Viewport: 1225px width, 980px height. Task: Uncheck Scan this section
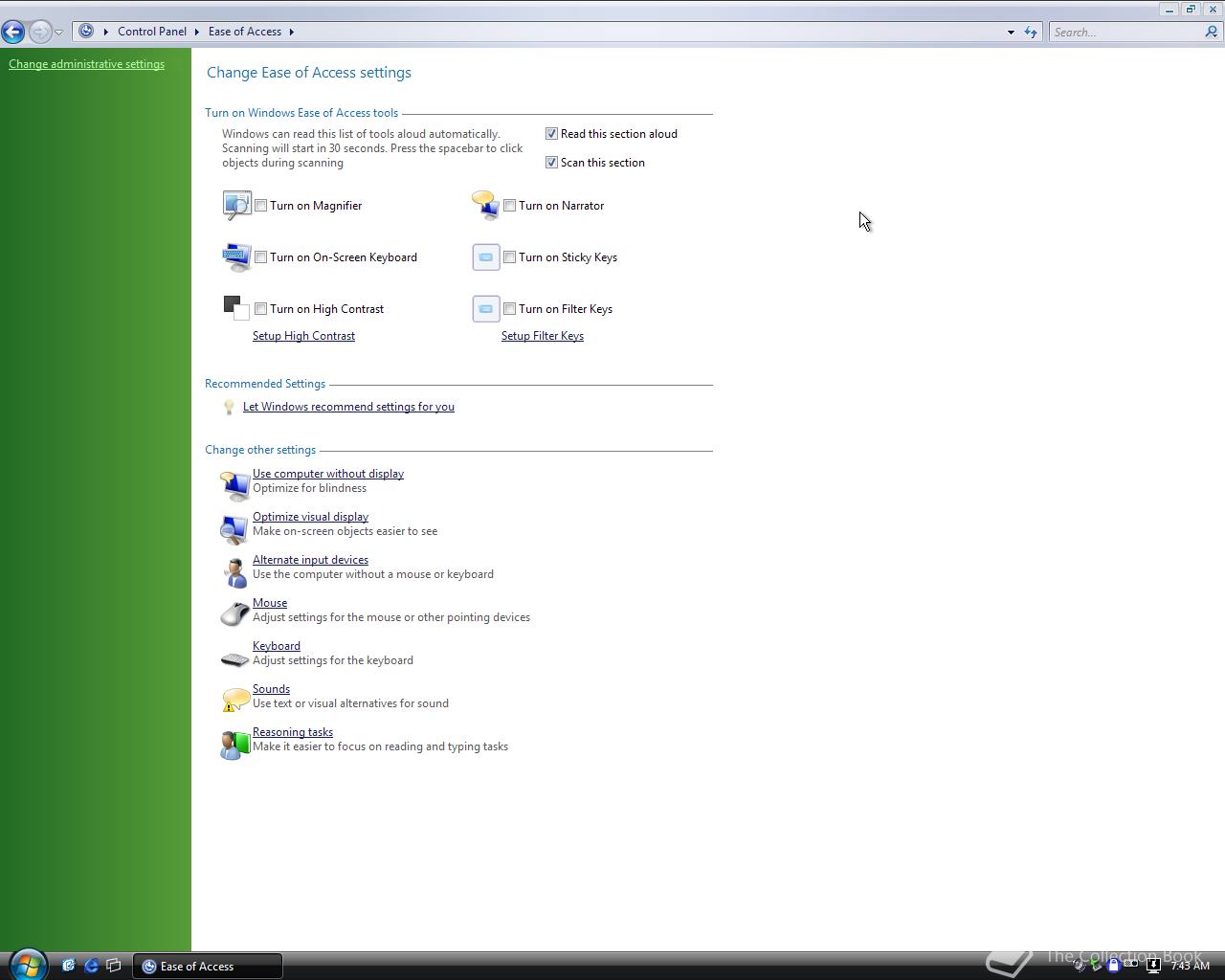pos(551,163)
